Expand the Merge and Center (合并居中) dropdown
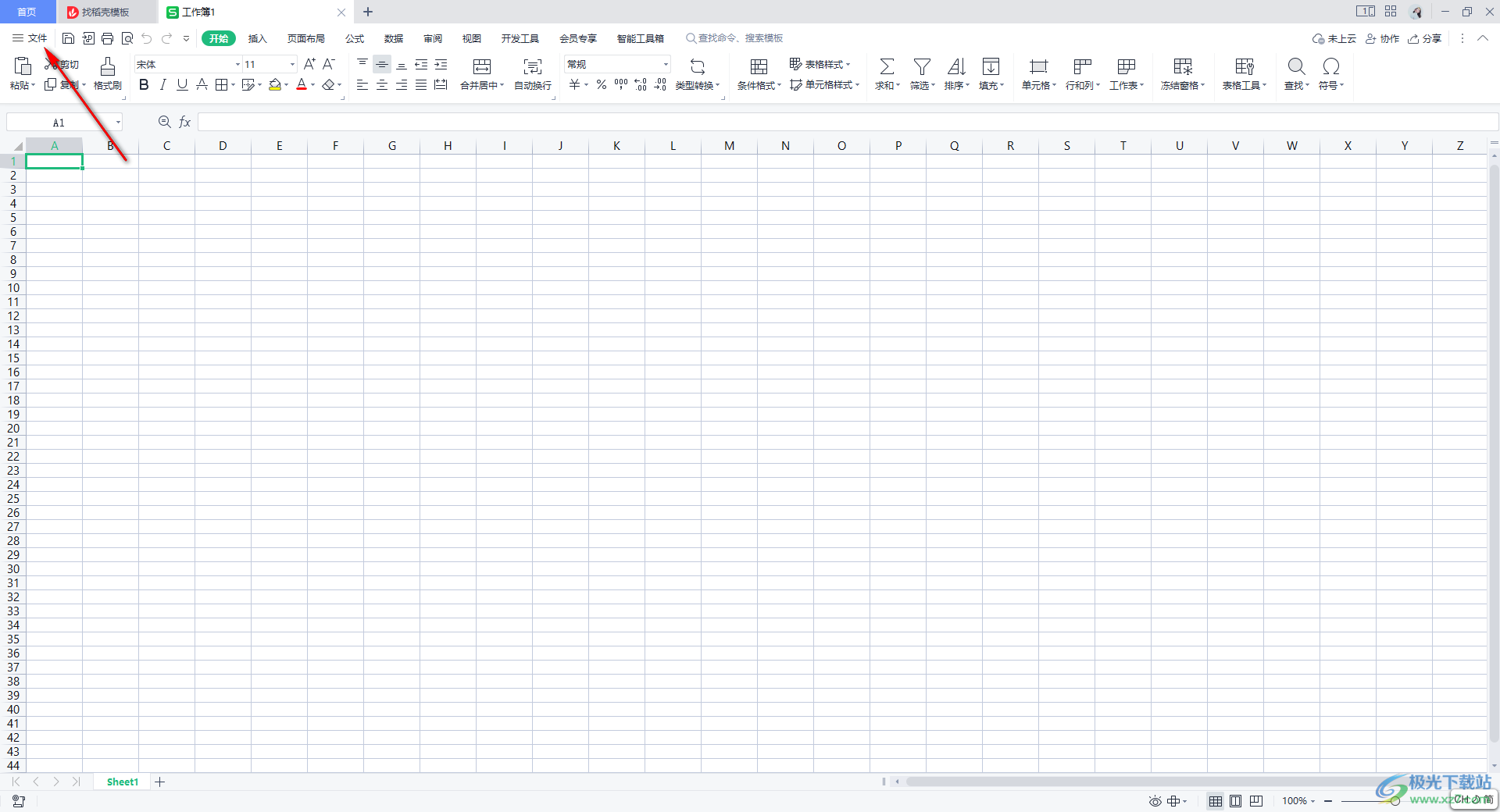 pyautogui.click(x=502, y=86)
